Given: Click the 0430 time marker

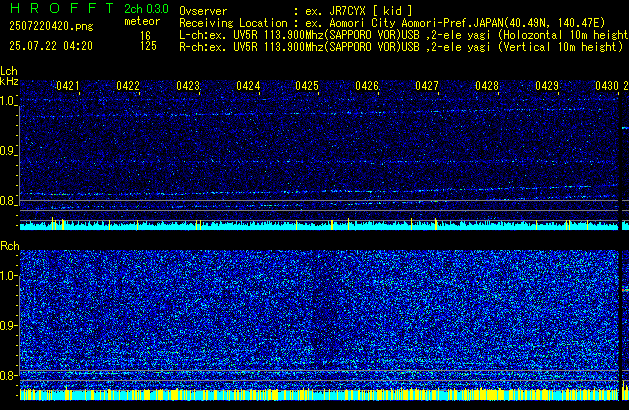Looking at the screenshot, I should click(607, 86).
